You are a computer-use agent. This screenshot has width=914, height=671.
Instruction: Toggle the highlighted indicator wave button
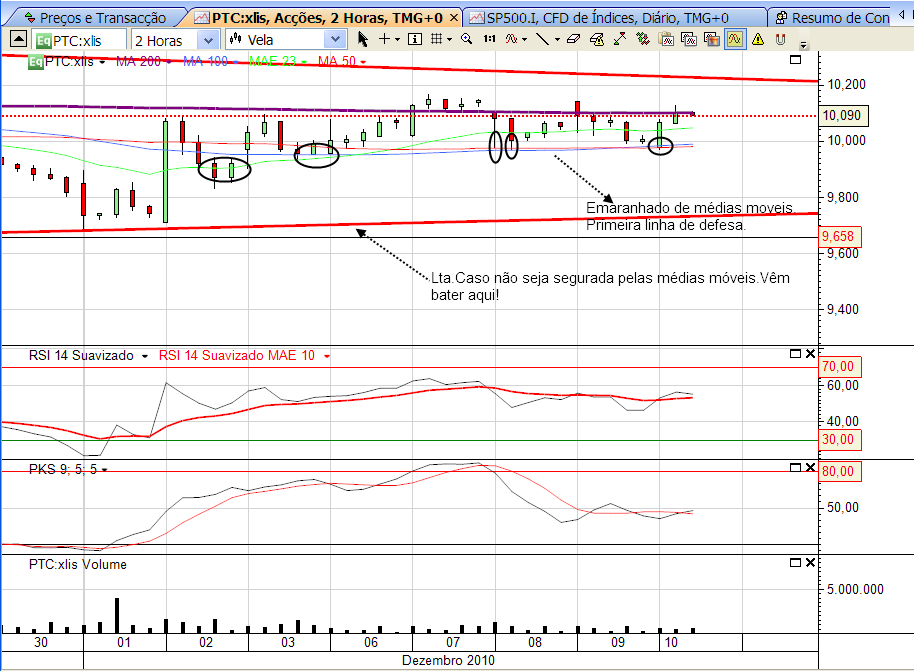tap(734, 39)
